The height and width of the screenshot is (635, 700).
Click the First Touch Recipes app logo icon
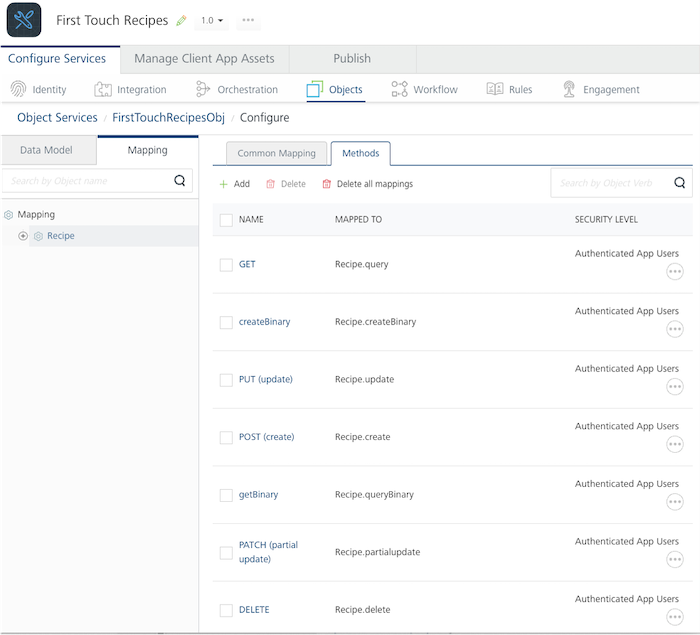coord(24,20)
